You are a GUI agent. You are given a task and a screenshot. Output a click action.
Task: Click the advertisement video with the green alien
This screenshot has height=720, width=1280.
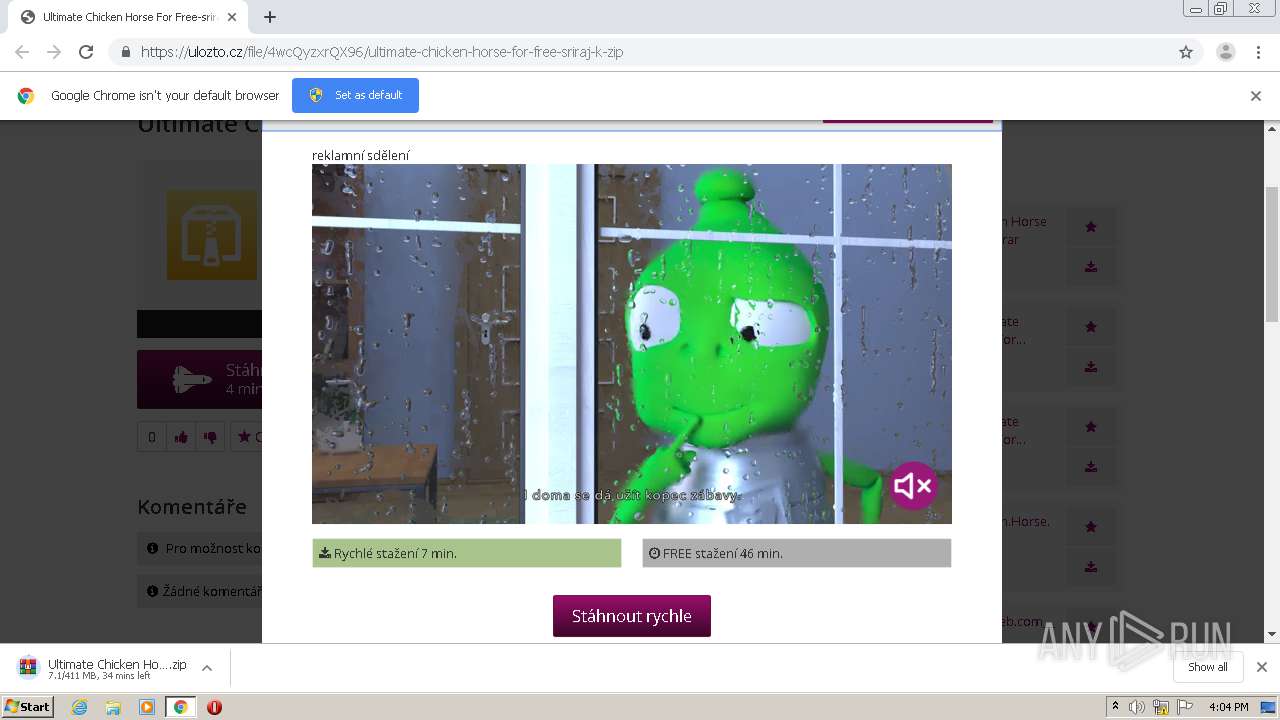pos(632,344)
